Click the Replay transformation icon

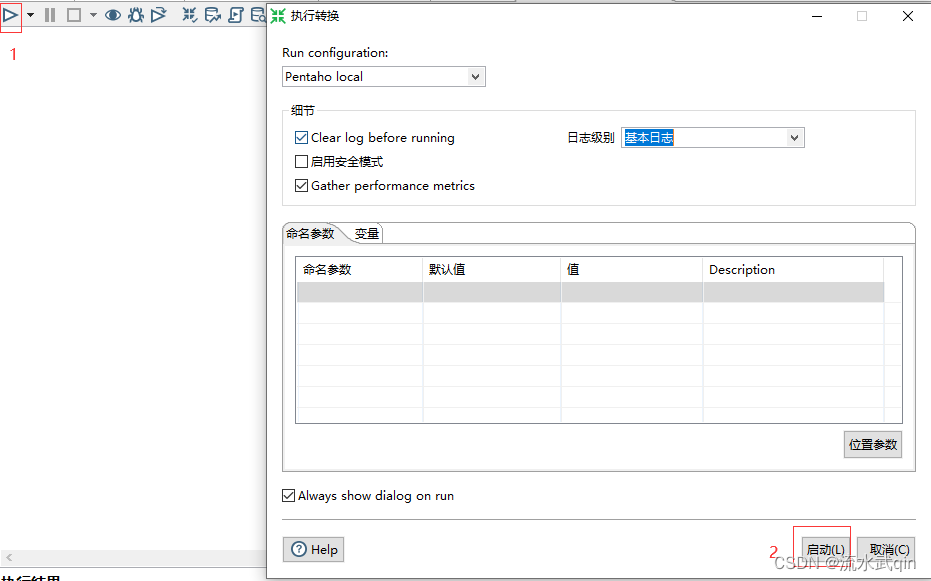coord(159,15)
